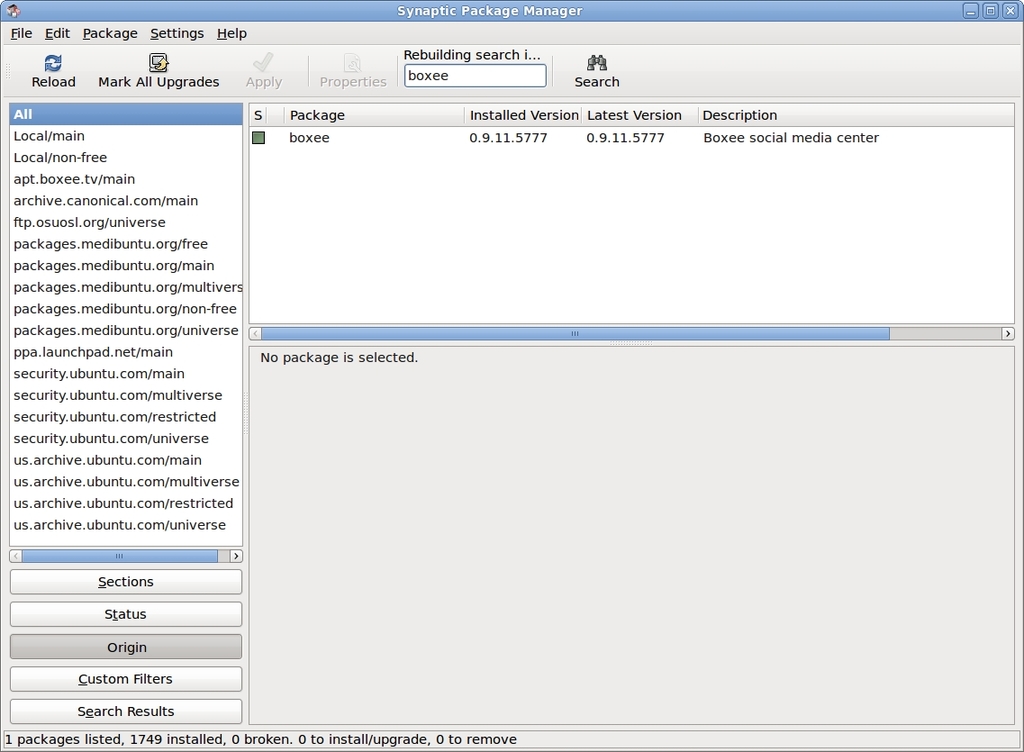The width and height of the screenshot is (1024, 752).
Task: Click the Reload toolbar icon
Action: [x=53, y=63]
